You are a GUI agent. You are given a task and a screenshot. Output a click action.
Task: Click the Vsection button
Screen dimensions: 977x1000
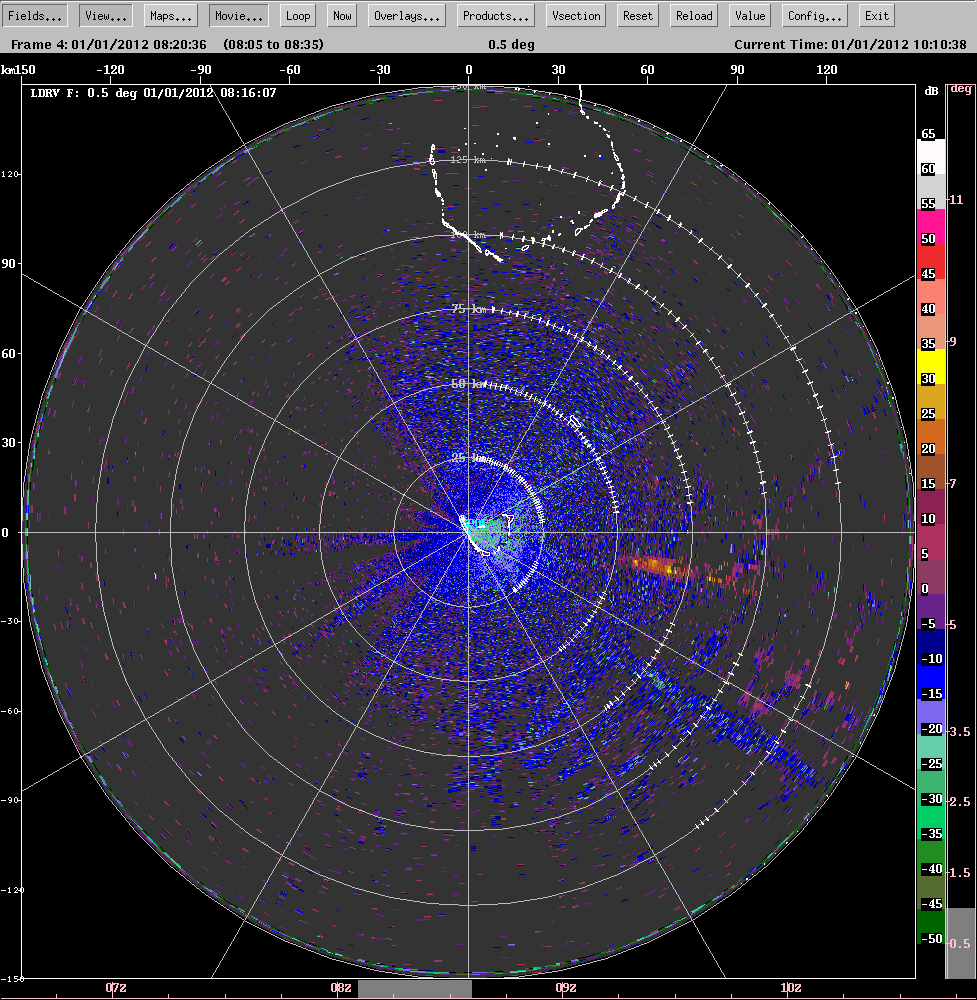(576, 16)
